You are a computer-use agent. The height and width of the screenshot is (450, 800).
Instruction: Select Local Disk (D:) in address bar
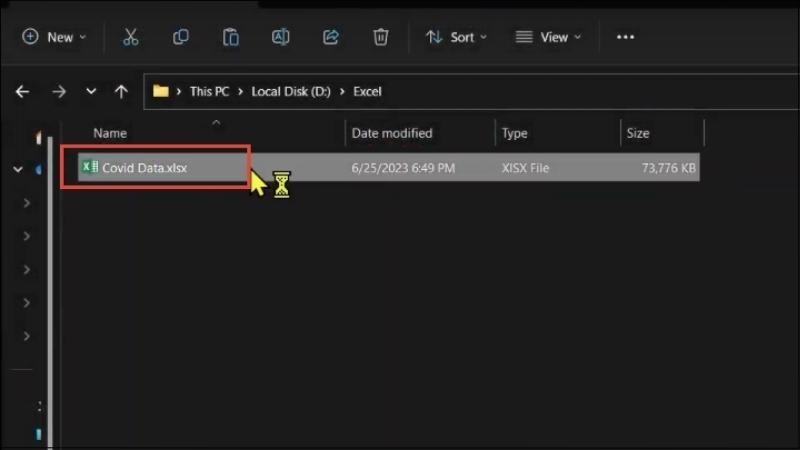coord(291,92)
